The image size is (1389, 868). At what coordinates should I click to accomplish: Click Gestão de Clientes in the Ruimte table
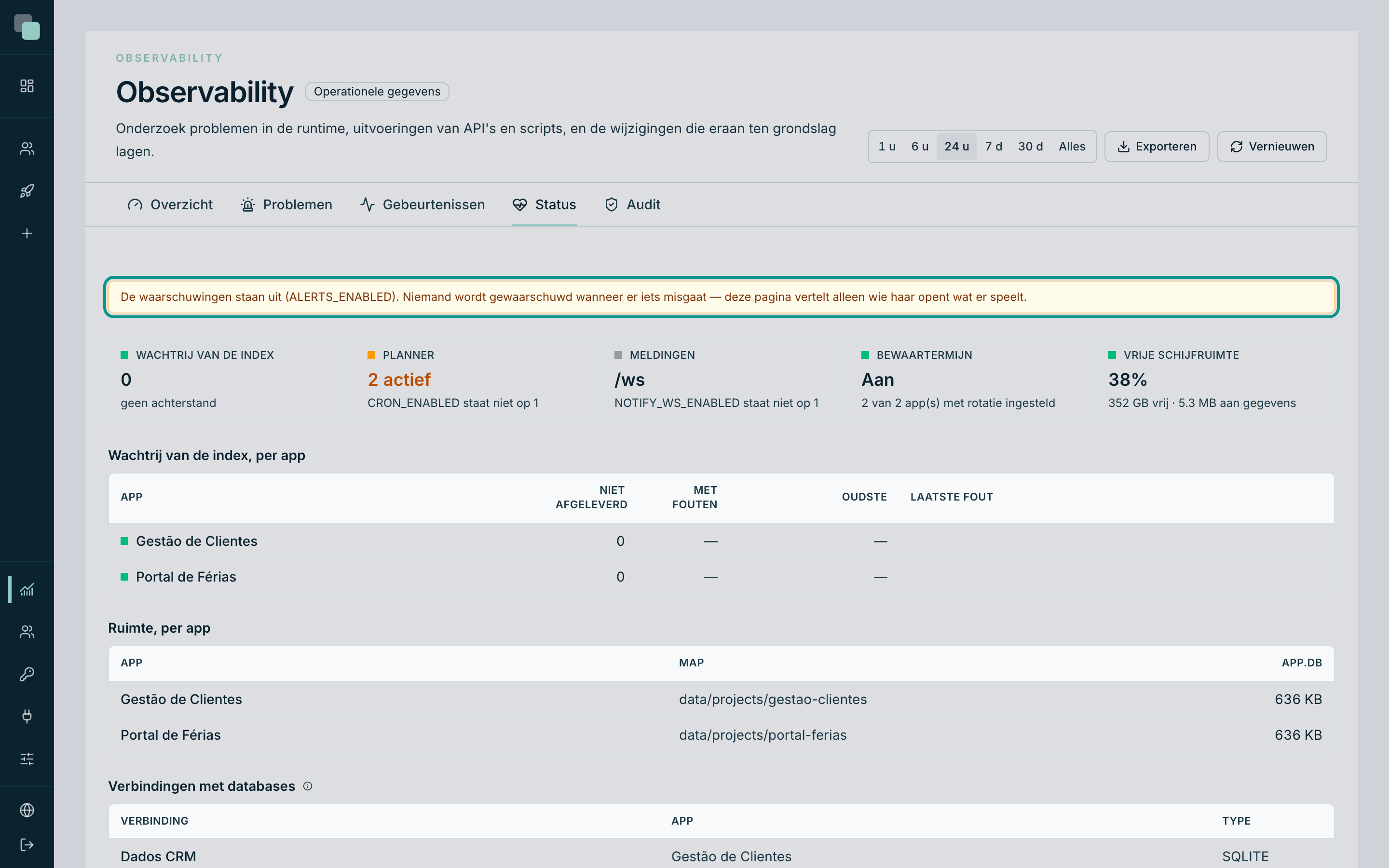181,699
